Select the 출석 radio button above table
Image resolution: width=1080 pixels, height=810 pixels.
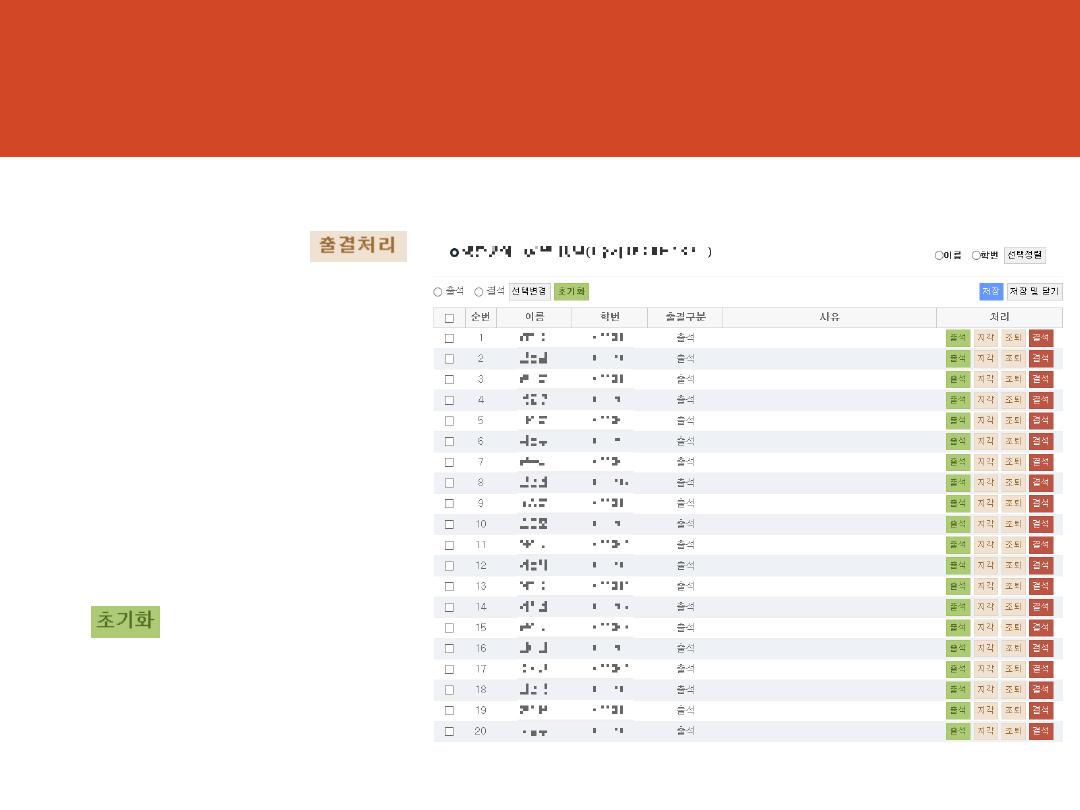coord(438,292)
